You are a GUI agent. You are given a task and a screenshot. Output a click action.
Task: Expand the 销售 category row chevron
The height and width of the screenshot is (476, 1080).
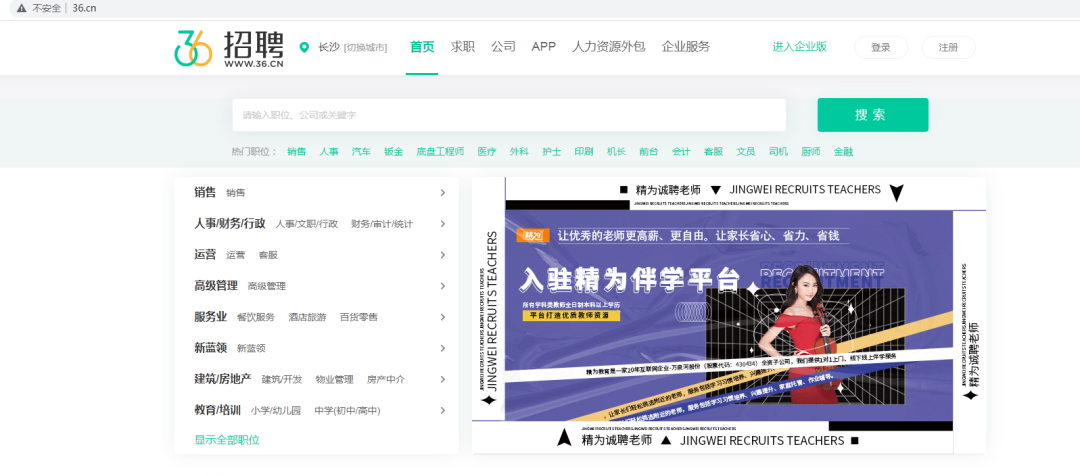pos(443,193)
